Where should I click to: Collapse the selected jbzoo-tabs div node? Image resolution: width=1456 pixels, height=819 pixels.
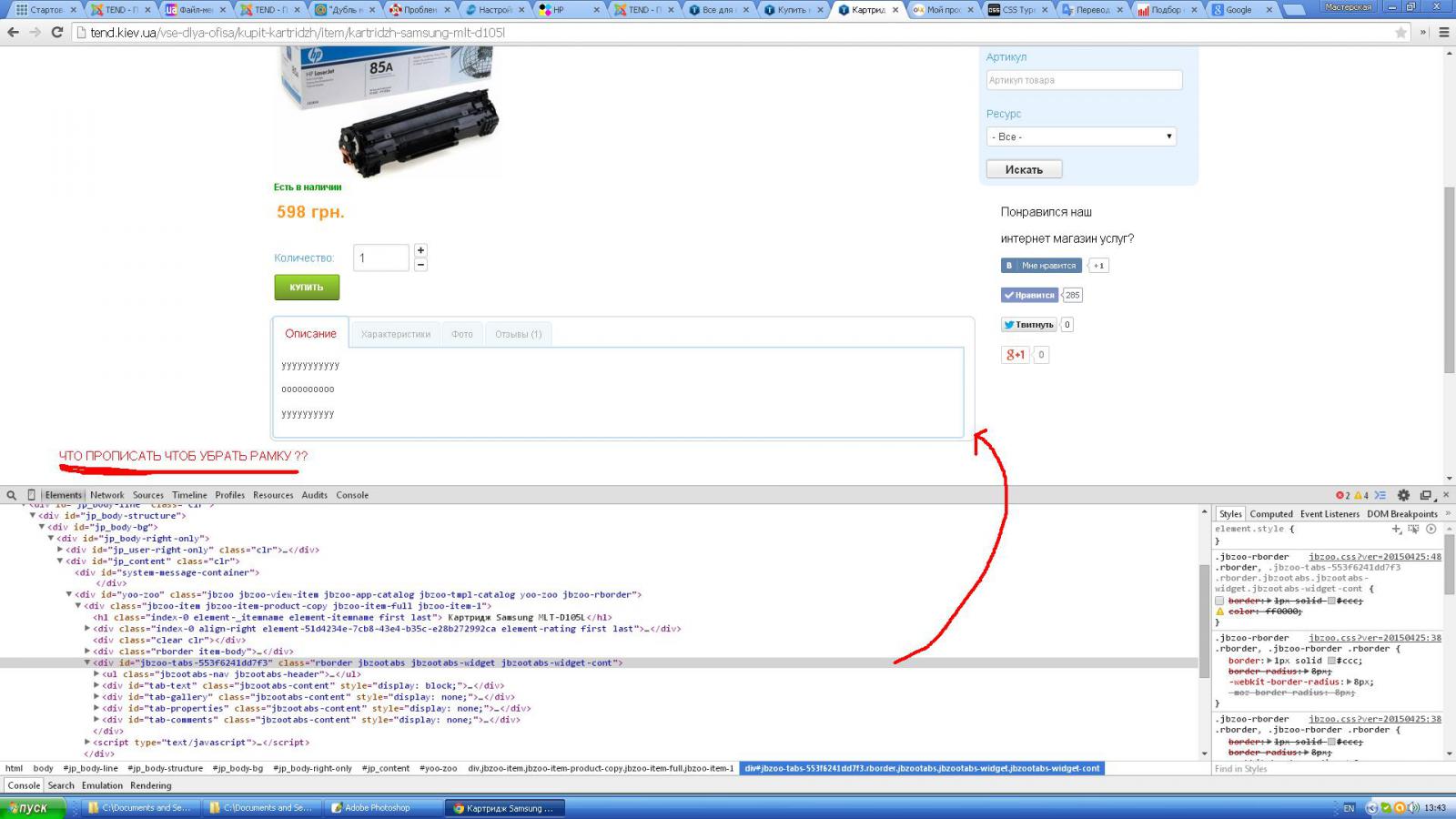(87, 663)
